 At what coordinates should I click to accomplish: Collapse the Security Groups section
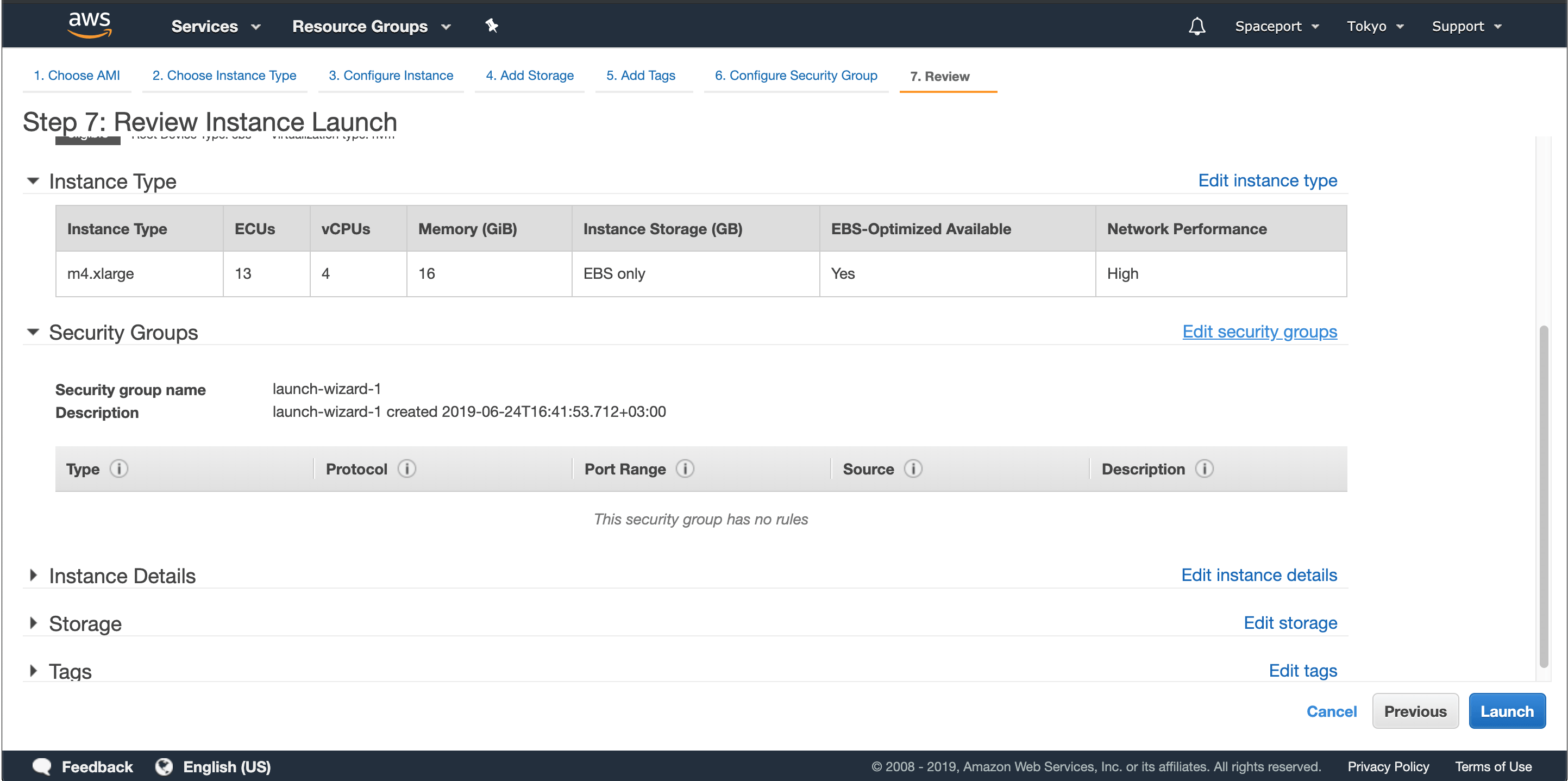[x=34, y=333]
